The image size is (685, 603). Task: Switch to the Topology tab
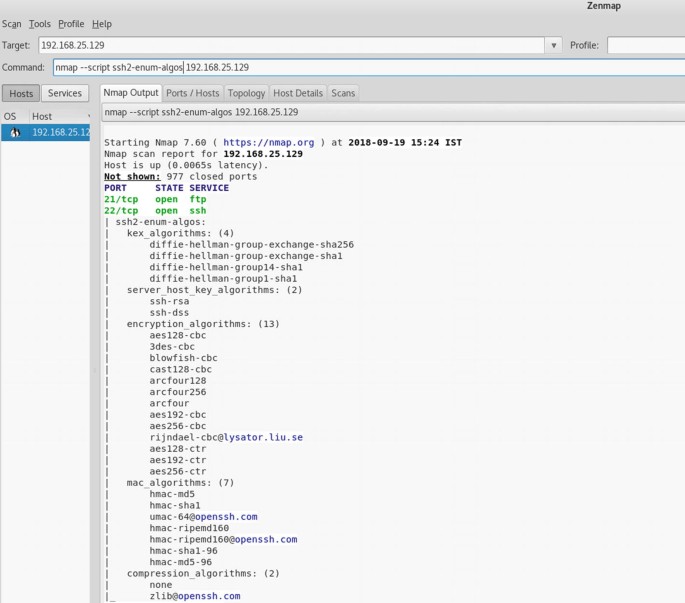[x=246, y=93]
